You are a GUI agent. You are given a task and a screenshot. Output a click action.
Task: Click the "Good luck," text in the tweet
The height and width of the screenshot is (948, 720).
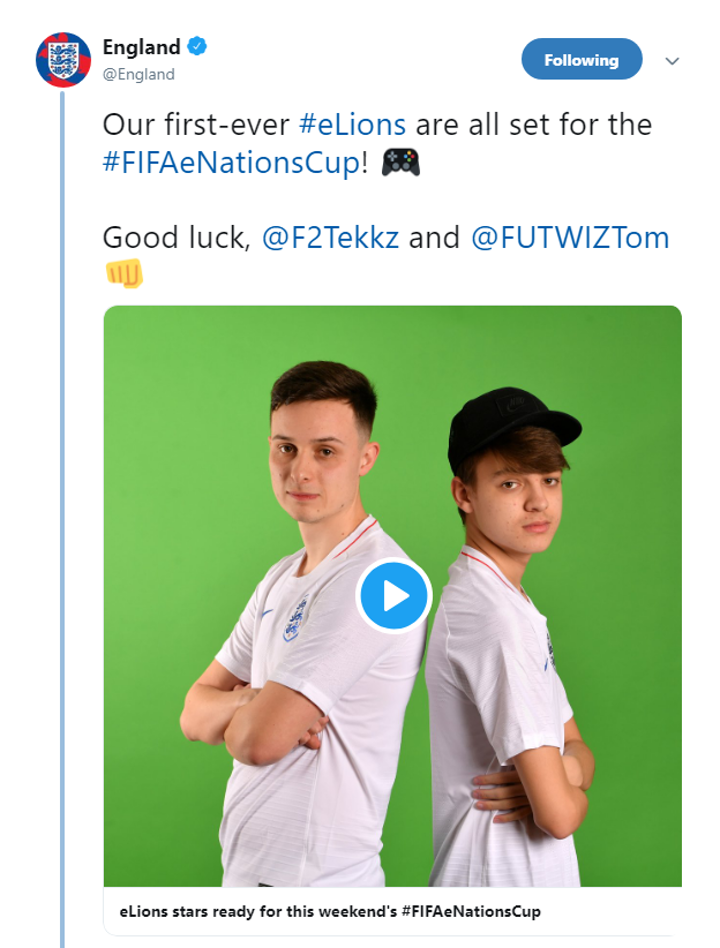click(177, 238)
